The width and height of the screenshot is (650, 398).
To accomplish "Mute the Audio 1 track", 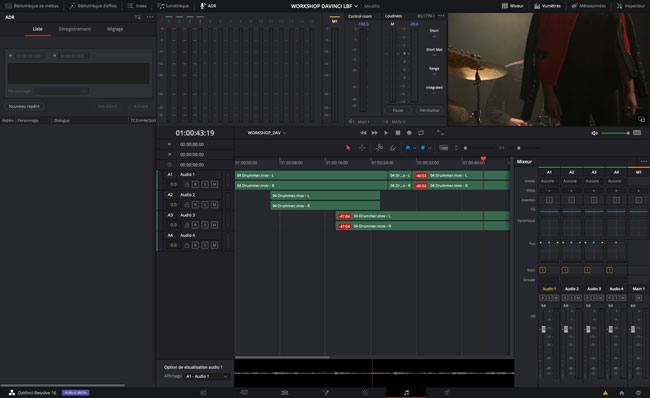I will point(214,184).
